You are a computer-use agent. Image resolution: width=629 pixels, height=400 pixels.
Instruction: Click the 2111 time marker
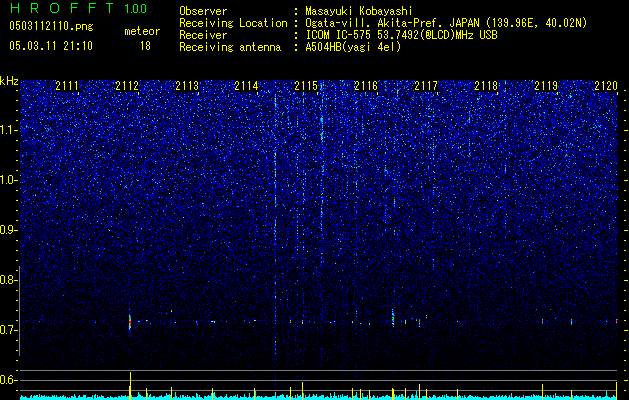(x=67, y=85)
